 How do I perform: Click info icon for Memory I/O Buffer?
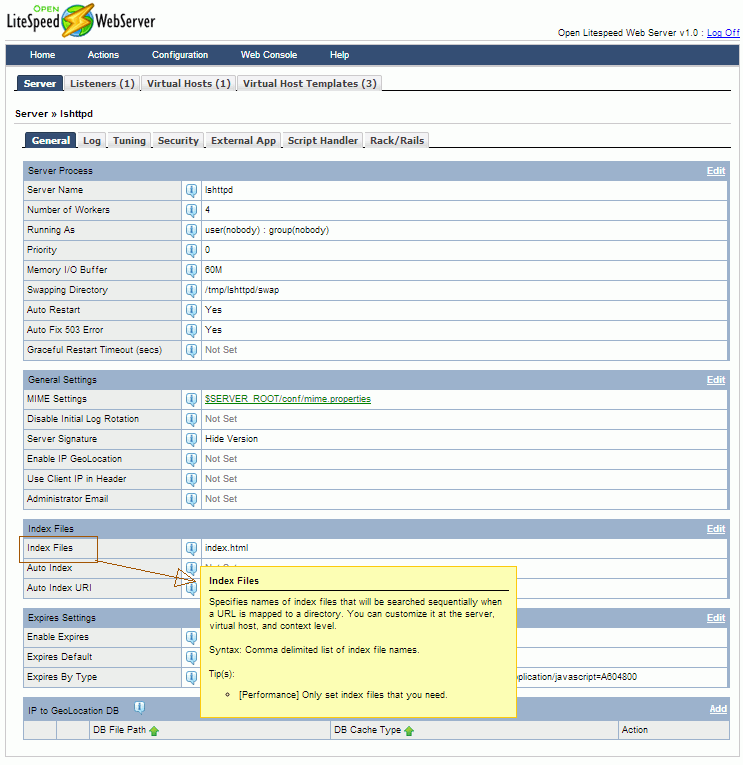point(191,270)
